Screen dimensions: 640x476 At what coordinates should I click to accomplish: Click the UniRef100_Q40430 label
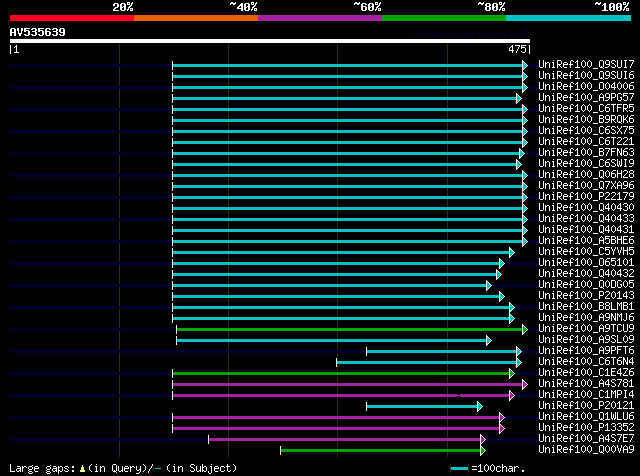coord(586,208)
